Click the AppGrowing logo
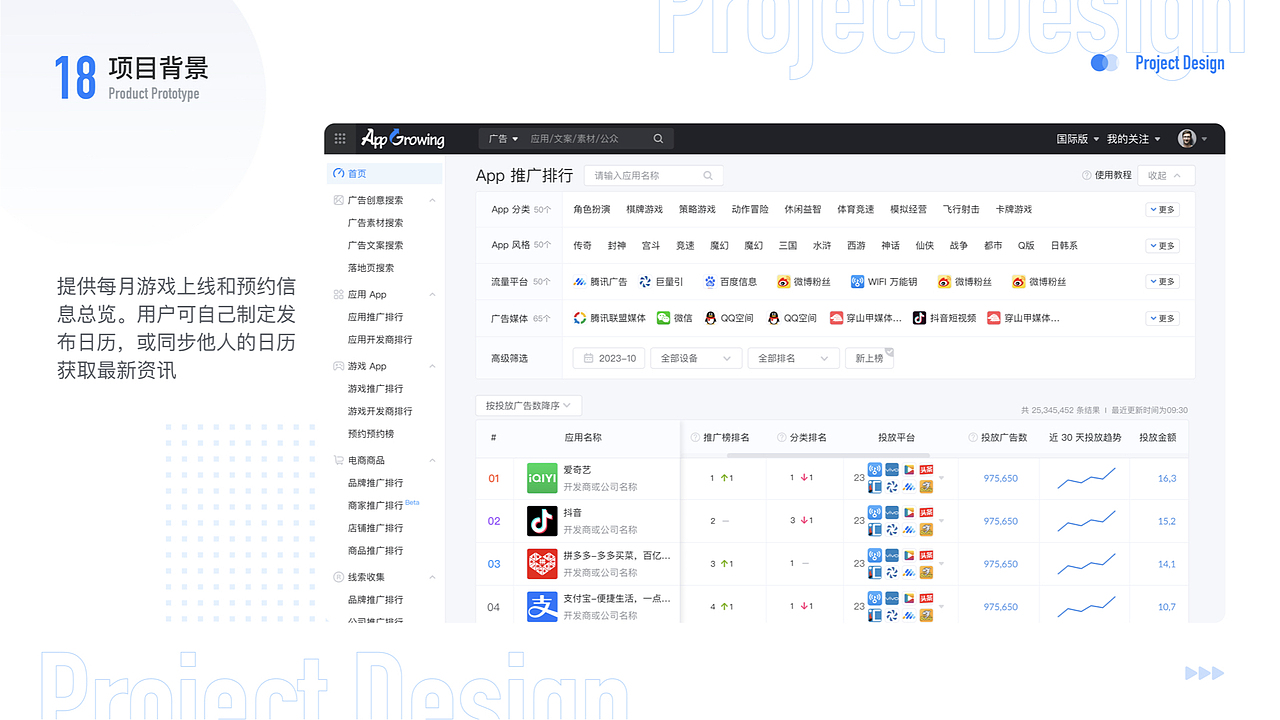 click(403, 138)
